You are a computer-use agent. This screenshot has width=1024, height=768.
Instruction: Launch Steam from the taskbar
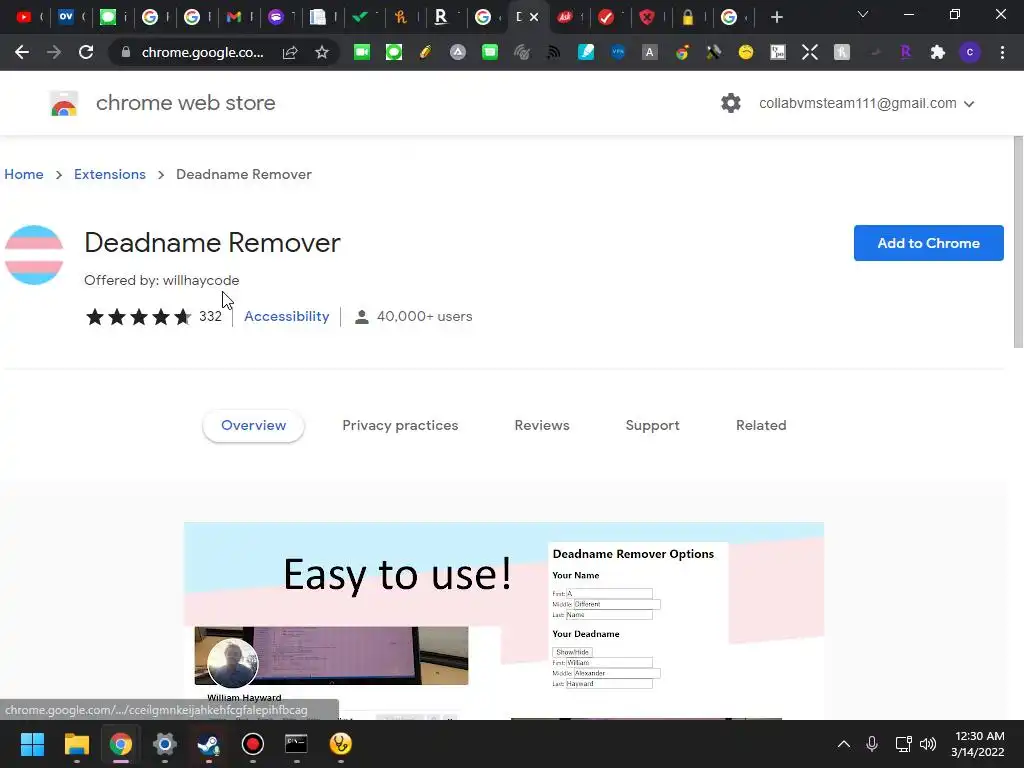coord(208,744)
